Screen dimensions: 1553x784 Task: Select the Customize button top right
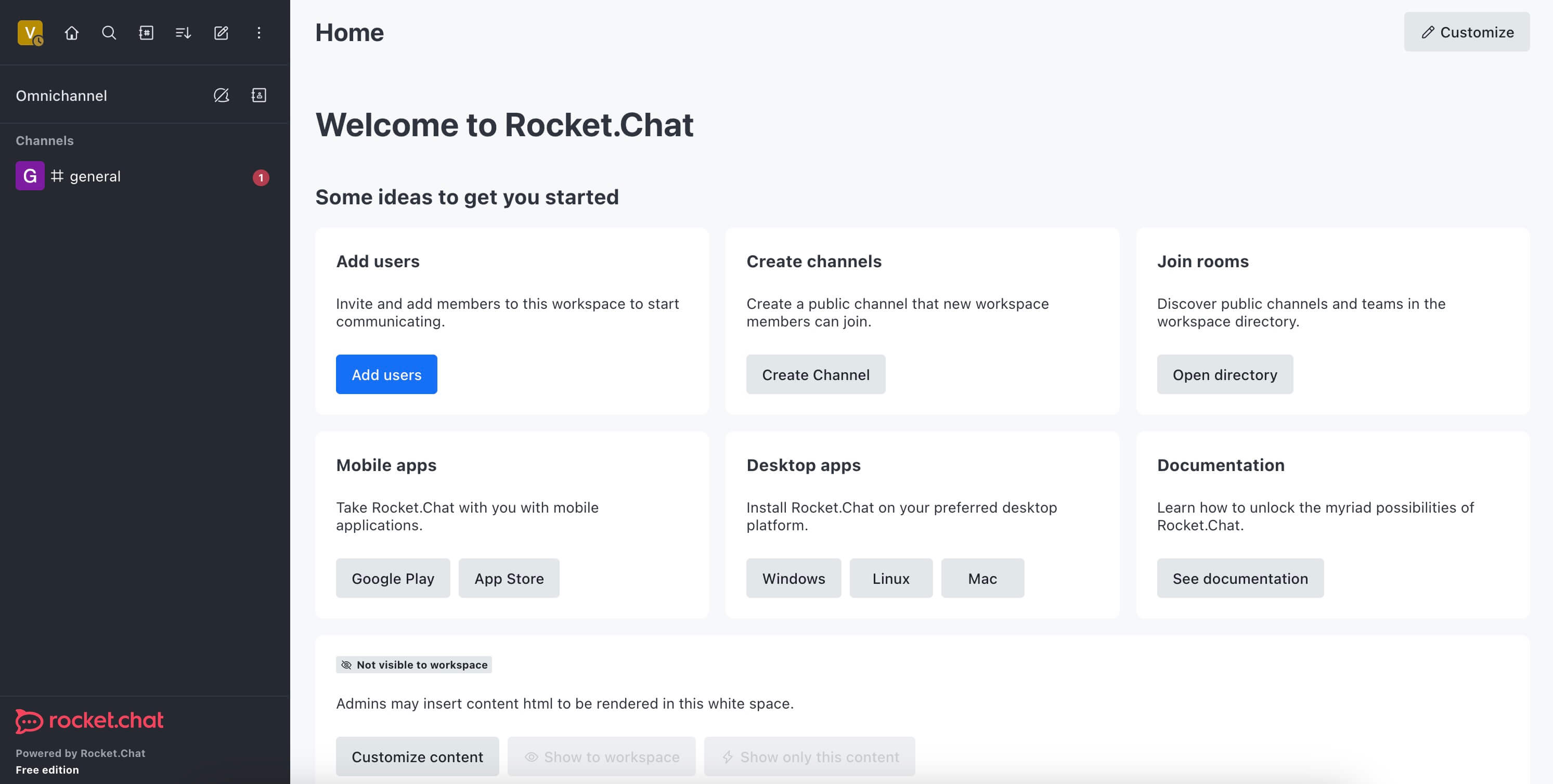point(1467,31)
